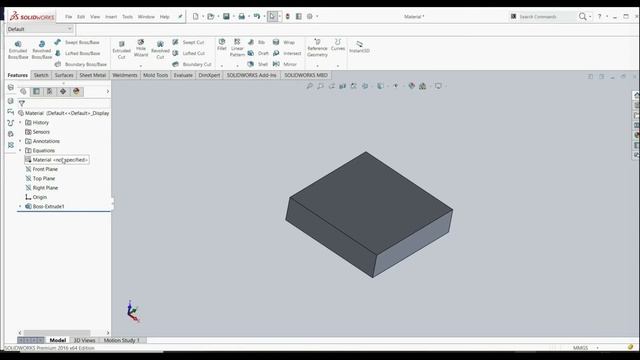This screenshot has width=640, height=360.
Task: Switch to the Surfaces tab
Action: (x=64, y=75)
